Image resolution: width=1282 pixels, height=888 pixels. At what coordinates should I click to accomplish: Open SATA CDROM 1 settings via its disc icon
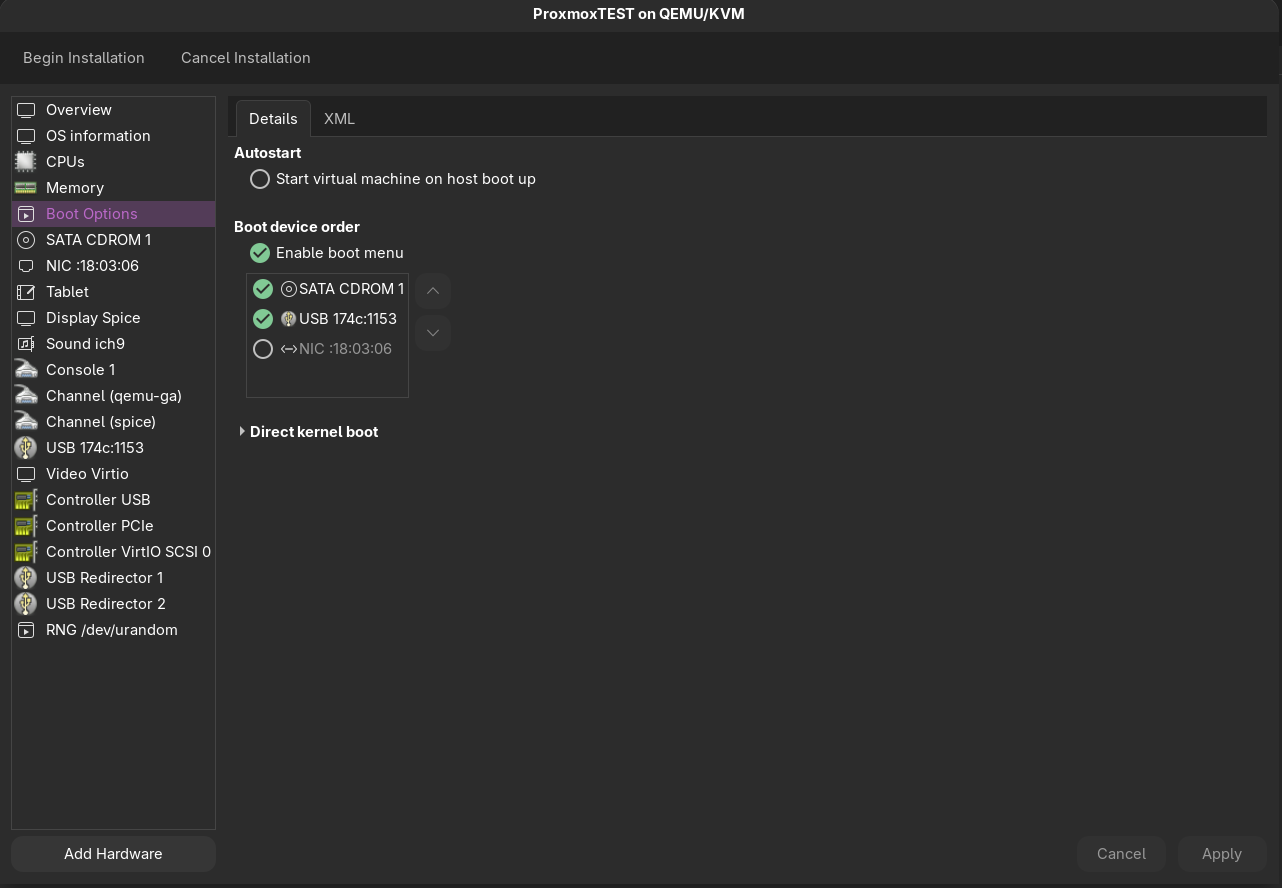click(x=25, y=240)
